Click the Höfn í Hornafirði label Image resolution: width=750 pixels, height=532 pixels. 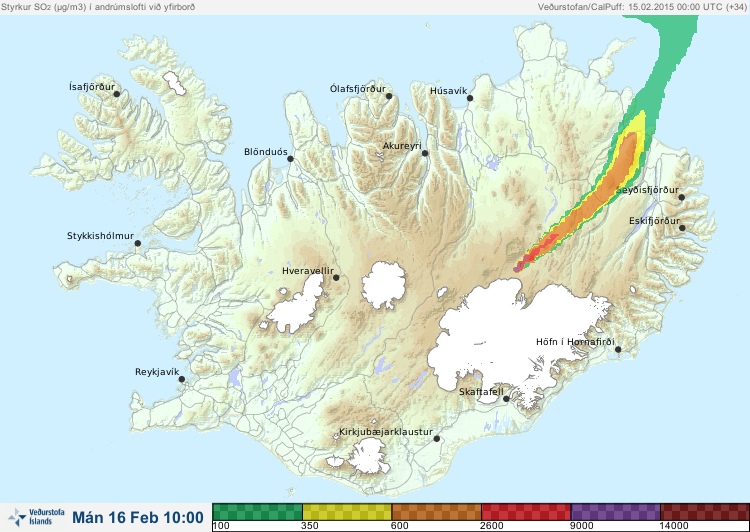point(575,342)
